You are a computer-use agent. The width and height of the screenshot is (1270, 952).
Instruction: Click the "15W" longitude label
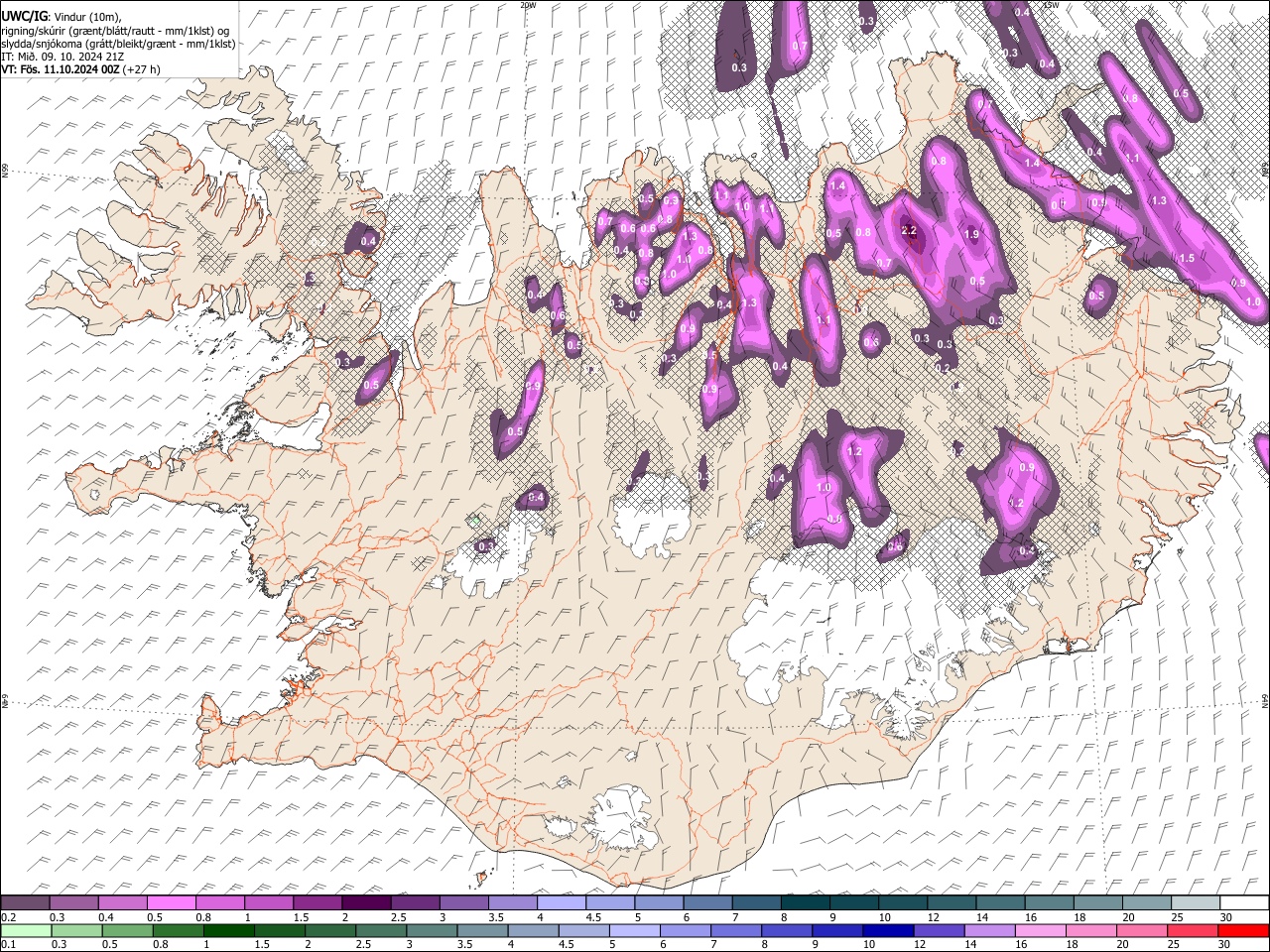click(x=1051, y=5)
